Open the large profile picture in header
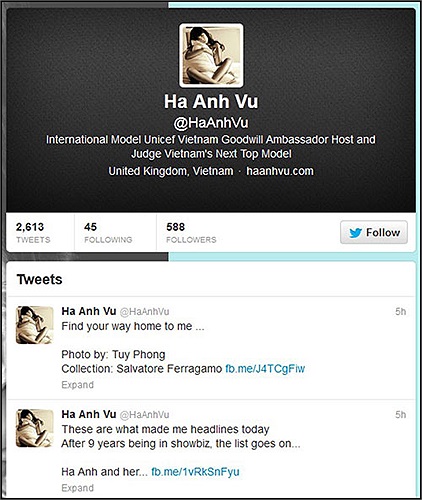Screen dimensions: 422x500 (x=211, y=55)
